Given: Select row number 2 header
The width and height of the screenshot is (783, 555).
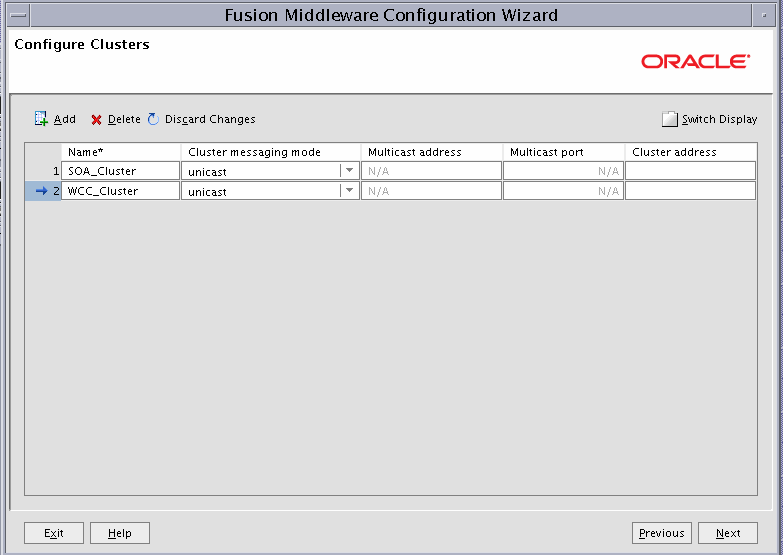Looking at the screenshot, I should [x=43, y=191].
